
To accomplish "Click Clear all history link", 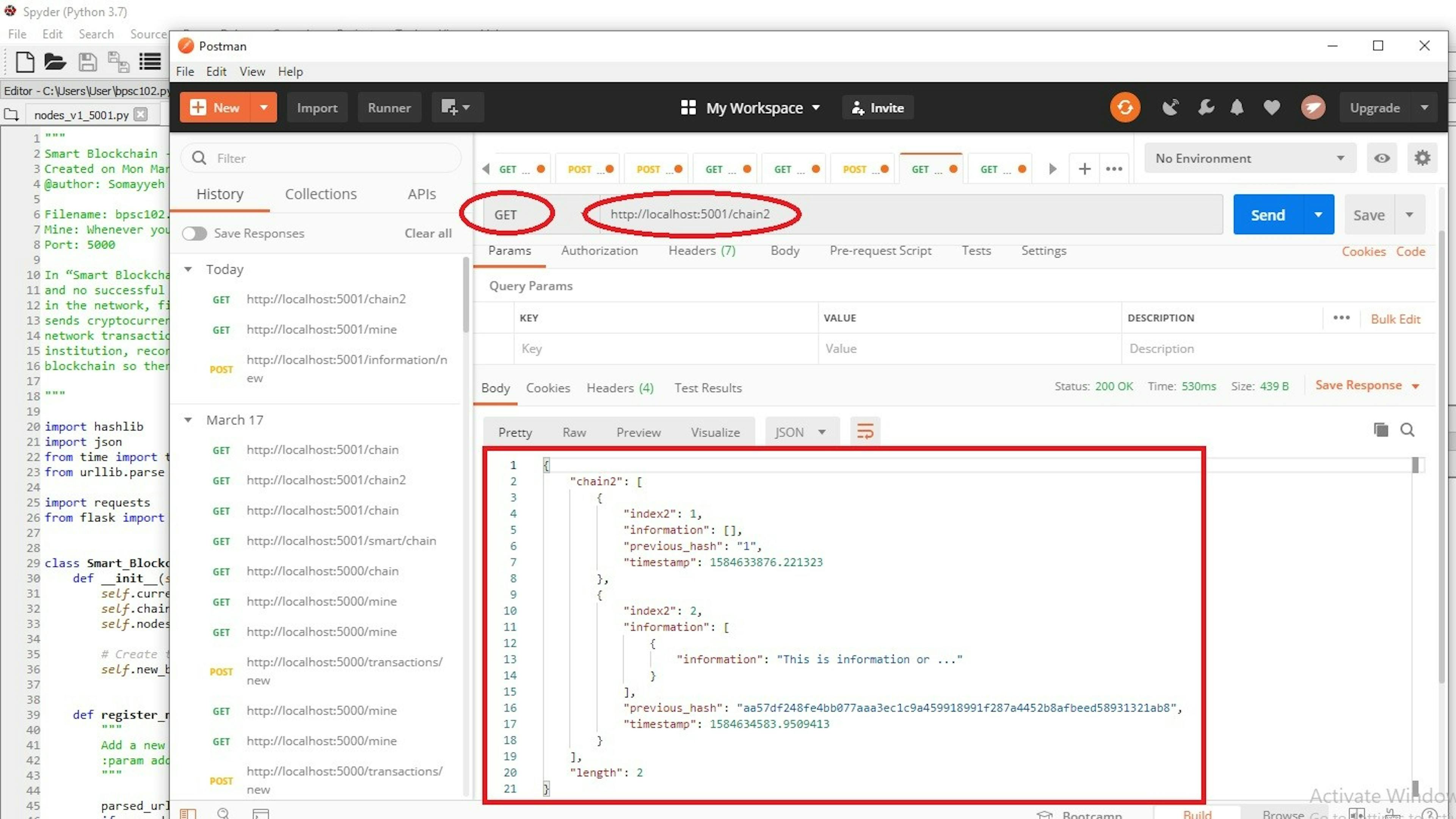I will pos(428,234).
